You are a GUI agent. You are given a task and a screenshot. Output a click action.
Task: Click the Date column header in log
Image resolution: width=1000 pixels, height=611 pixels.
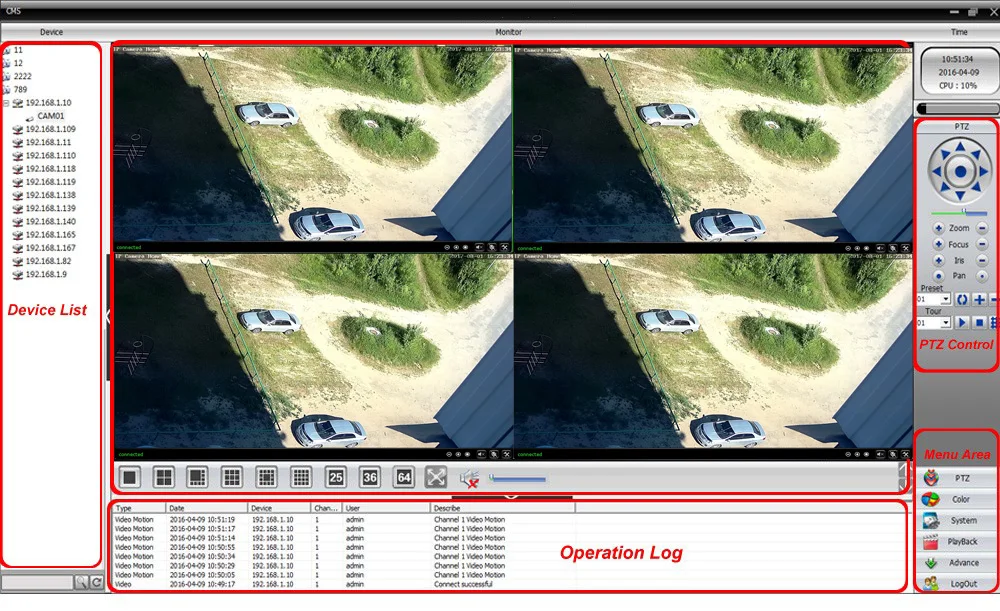[x=207, y=508]
